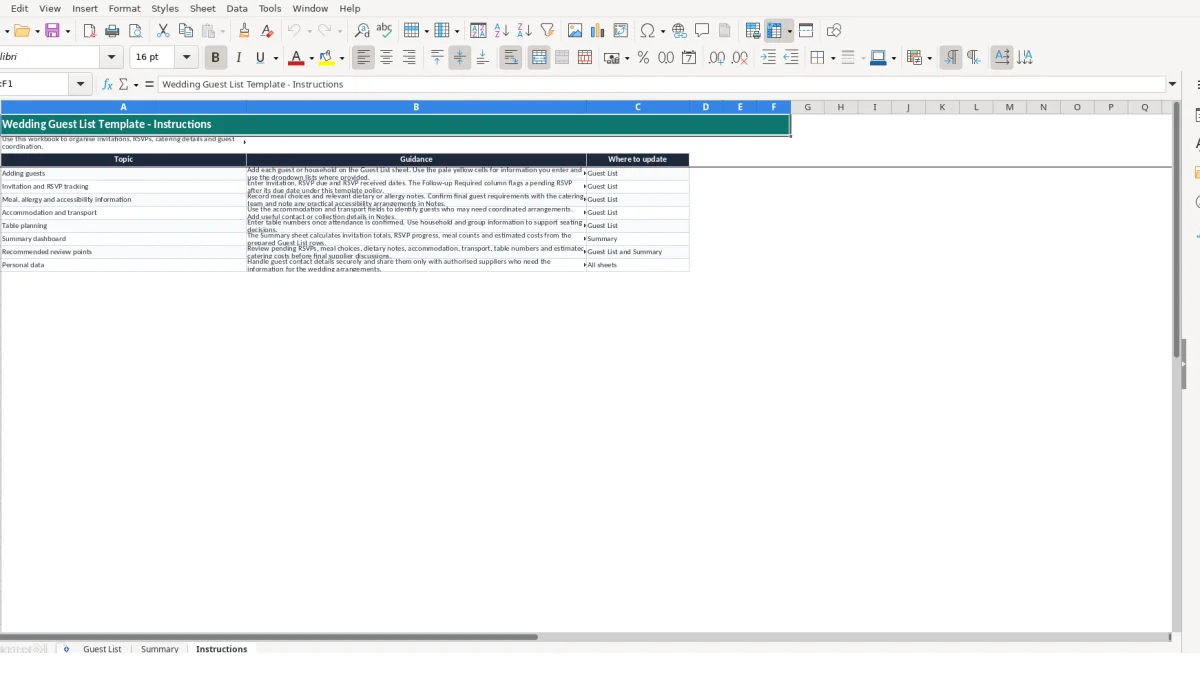This screenshot has height=675, width=1200.
Task: Click the Sort icon
Action: (478, 31)
